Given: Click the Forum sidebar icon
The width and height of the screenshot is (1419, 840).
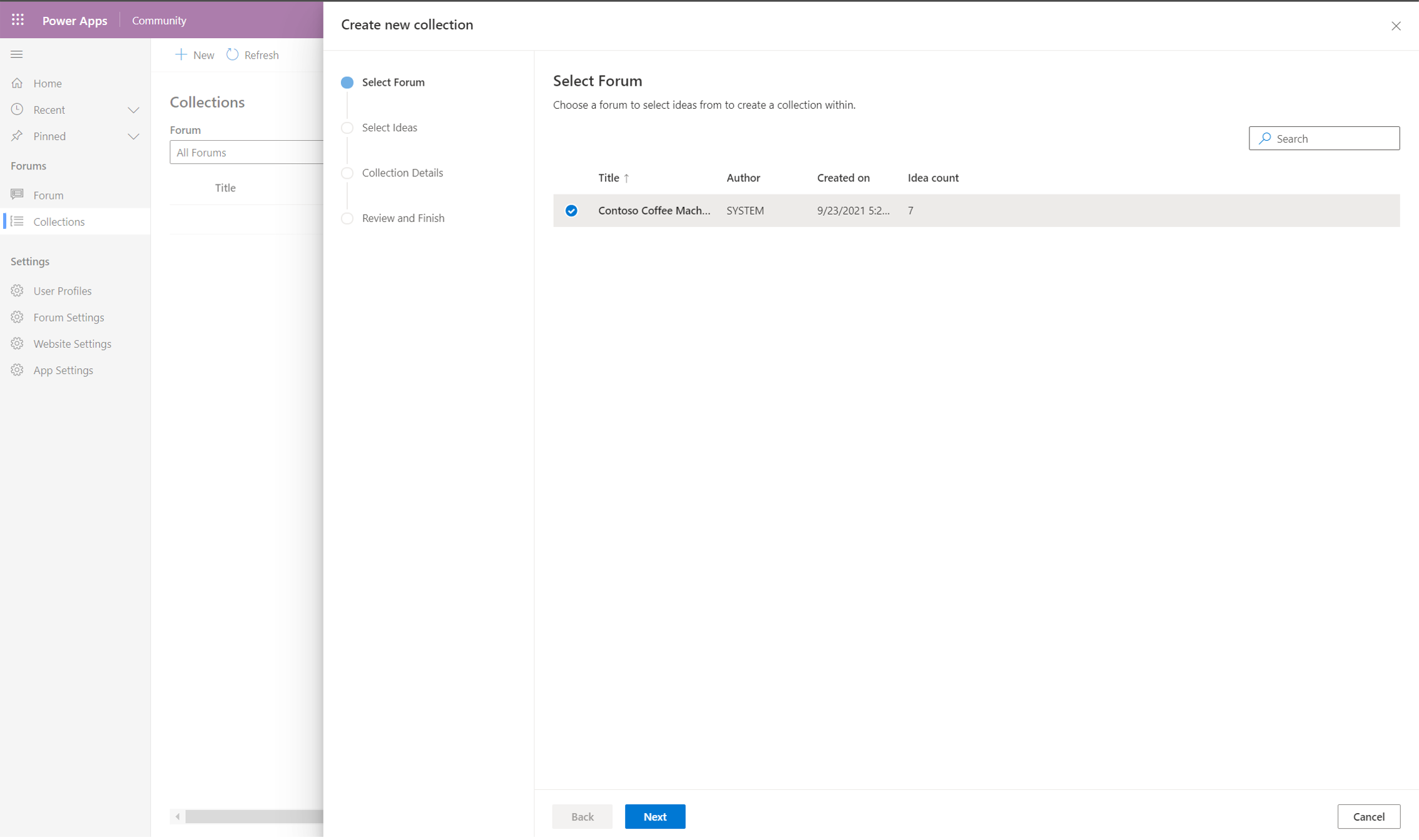Looking at the screenshot, I should [17, 194].
